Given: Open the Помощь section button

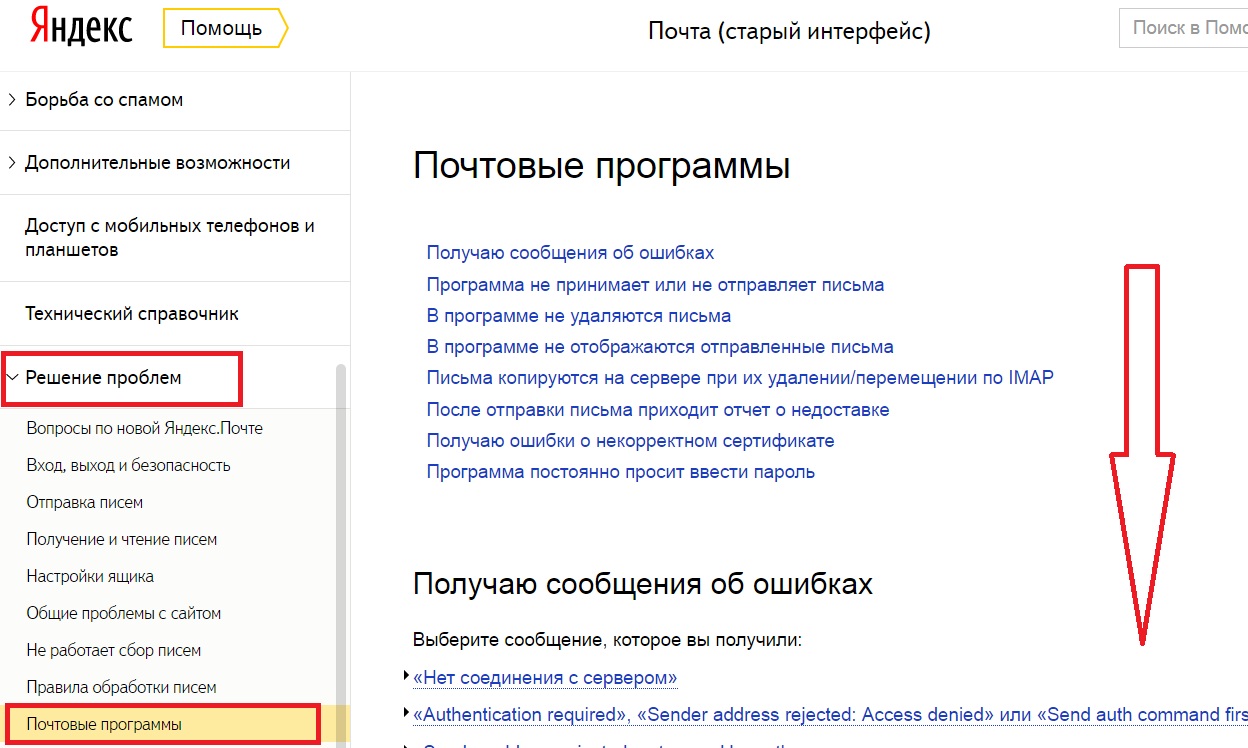Looking at the screenshot, I should pos(225,29).
